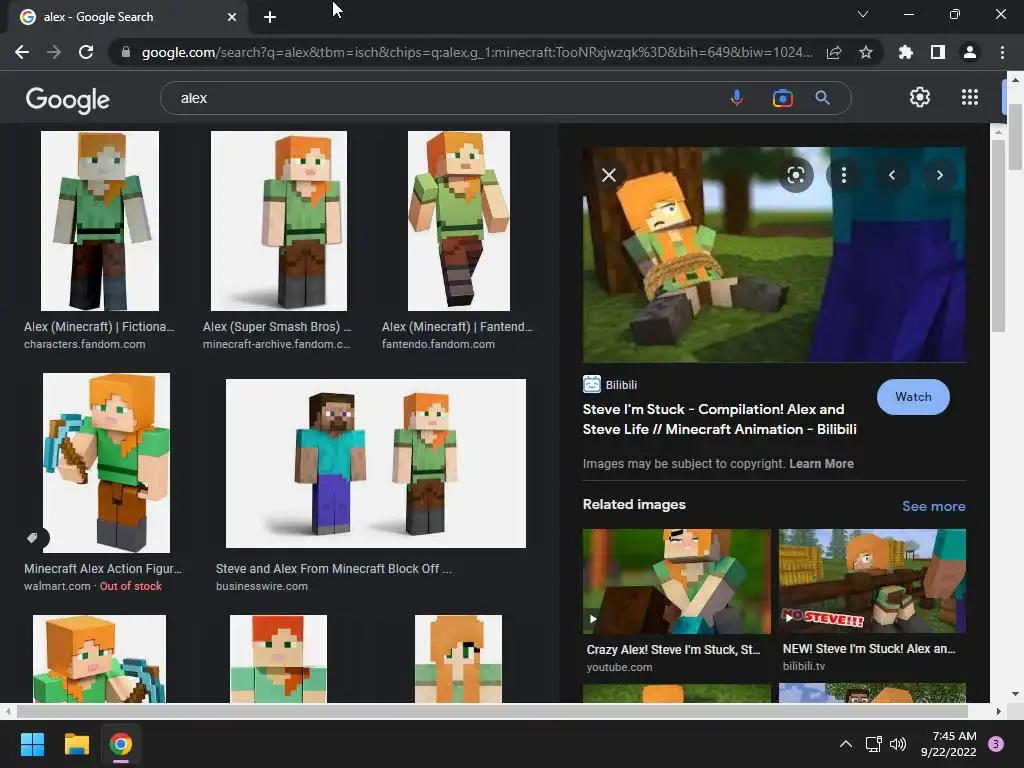Image resolution: width=1024 pixels, height=768 pixels.
Task: Open the 'Steve and Alex From Minecraft' thumbnail
Action: 376,463
